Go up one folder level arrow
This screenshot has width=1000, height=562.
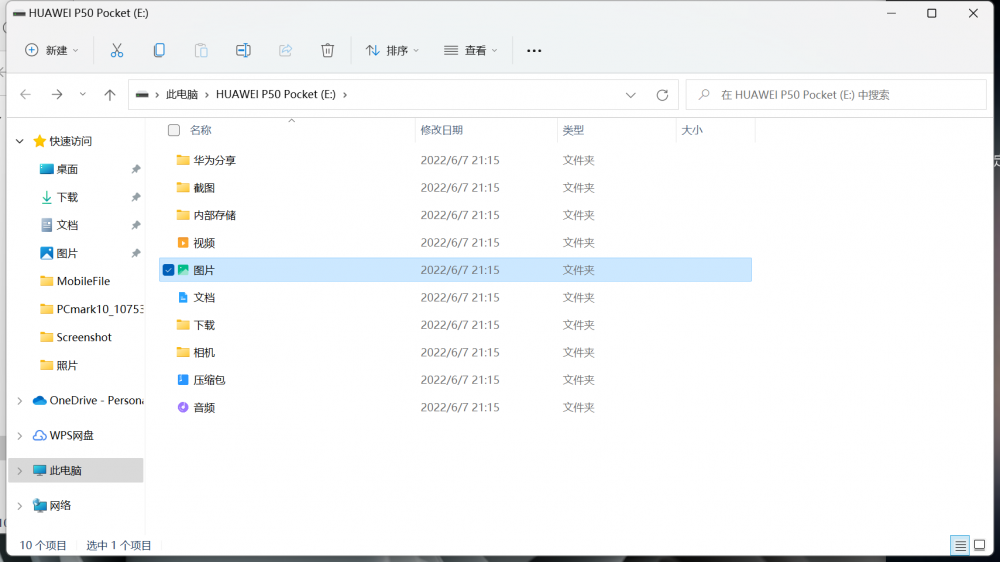(x=110, y=94)
